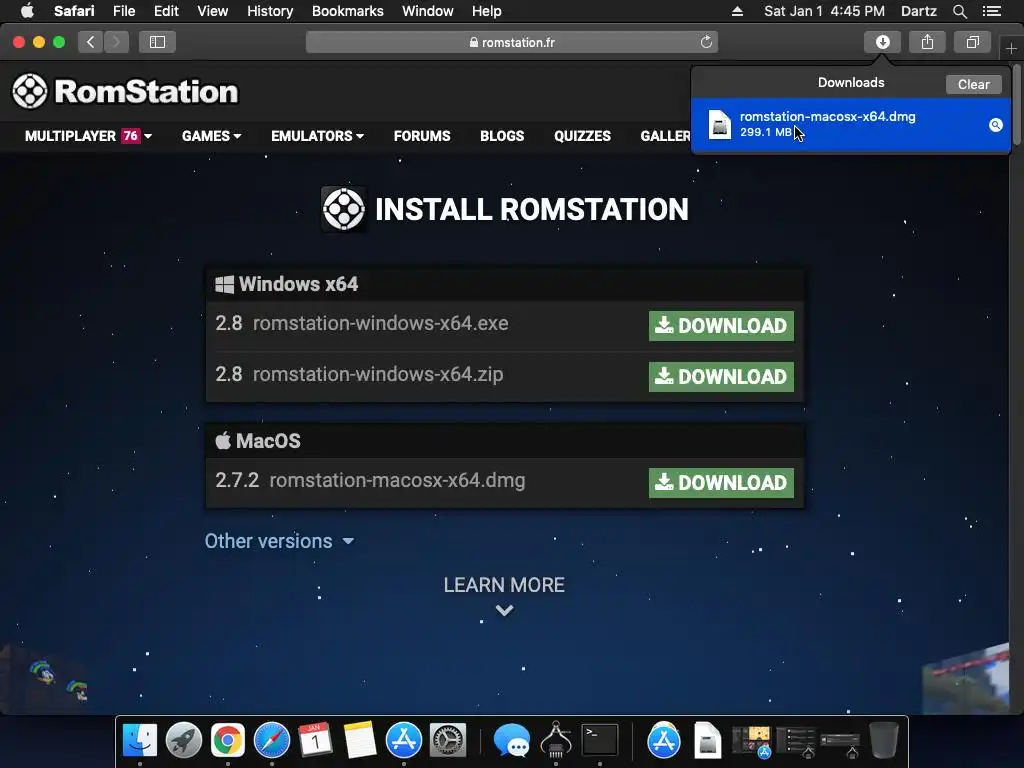Open Terminal from the dock

[x=600, y=740]
